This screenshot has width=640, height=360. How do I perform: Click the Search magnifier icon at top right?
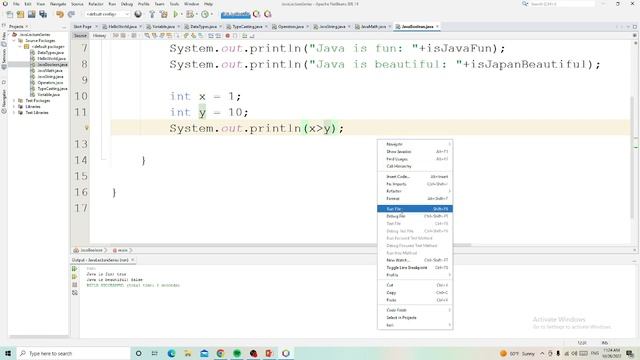(x=525, y=4)
